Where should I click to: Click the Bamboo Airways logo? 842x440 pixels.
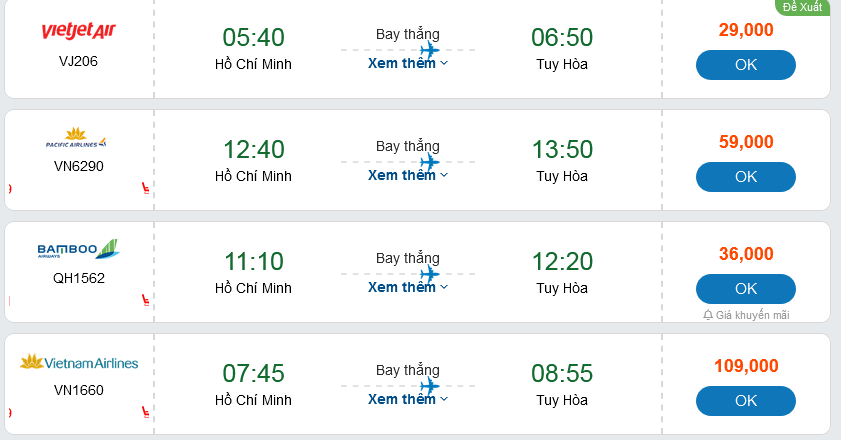pos(78,250)
